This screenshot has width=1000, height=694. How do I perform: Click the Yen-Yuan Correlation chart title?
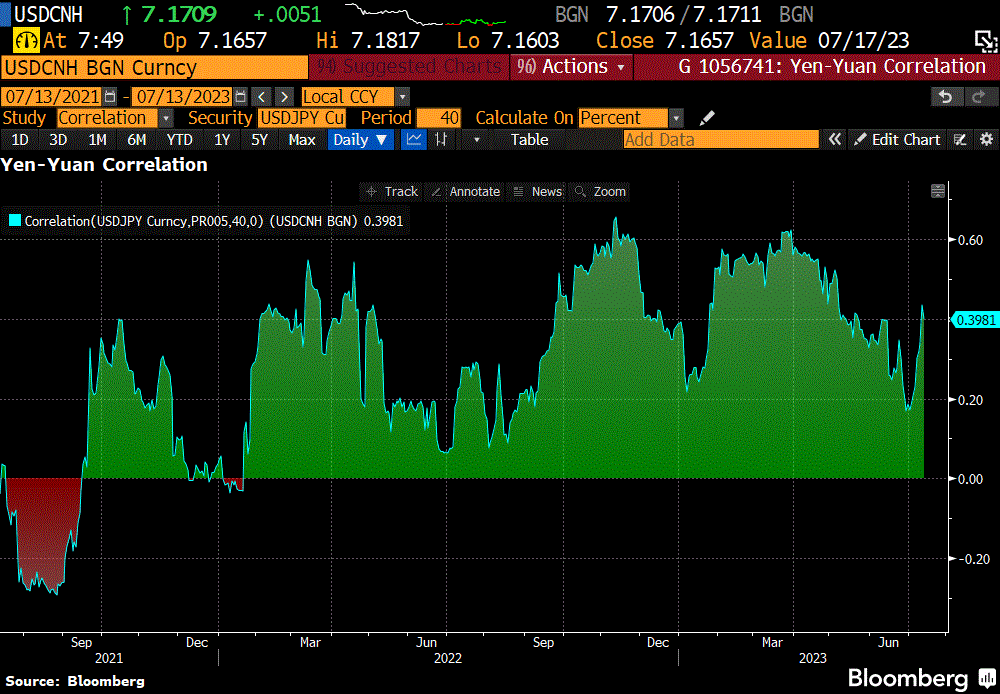coord(104,165)
